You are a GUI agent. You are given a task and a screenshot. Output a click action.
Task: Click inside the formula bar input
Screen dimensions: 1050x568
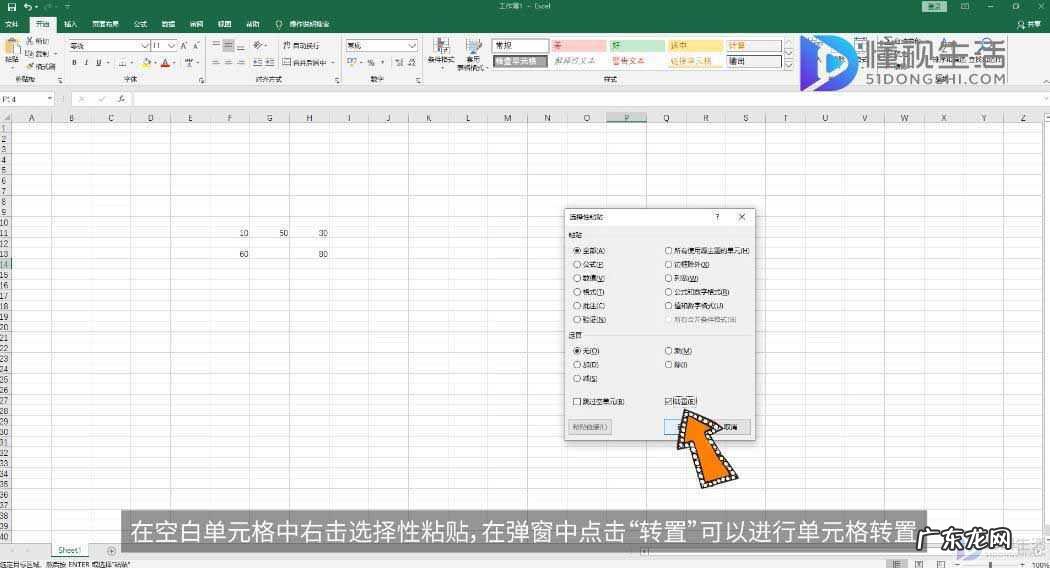pyautogui.click(x=589, y=99)
